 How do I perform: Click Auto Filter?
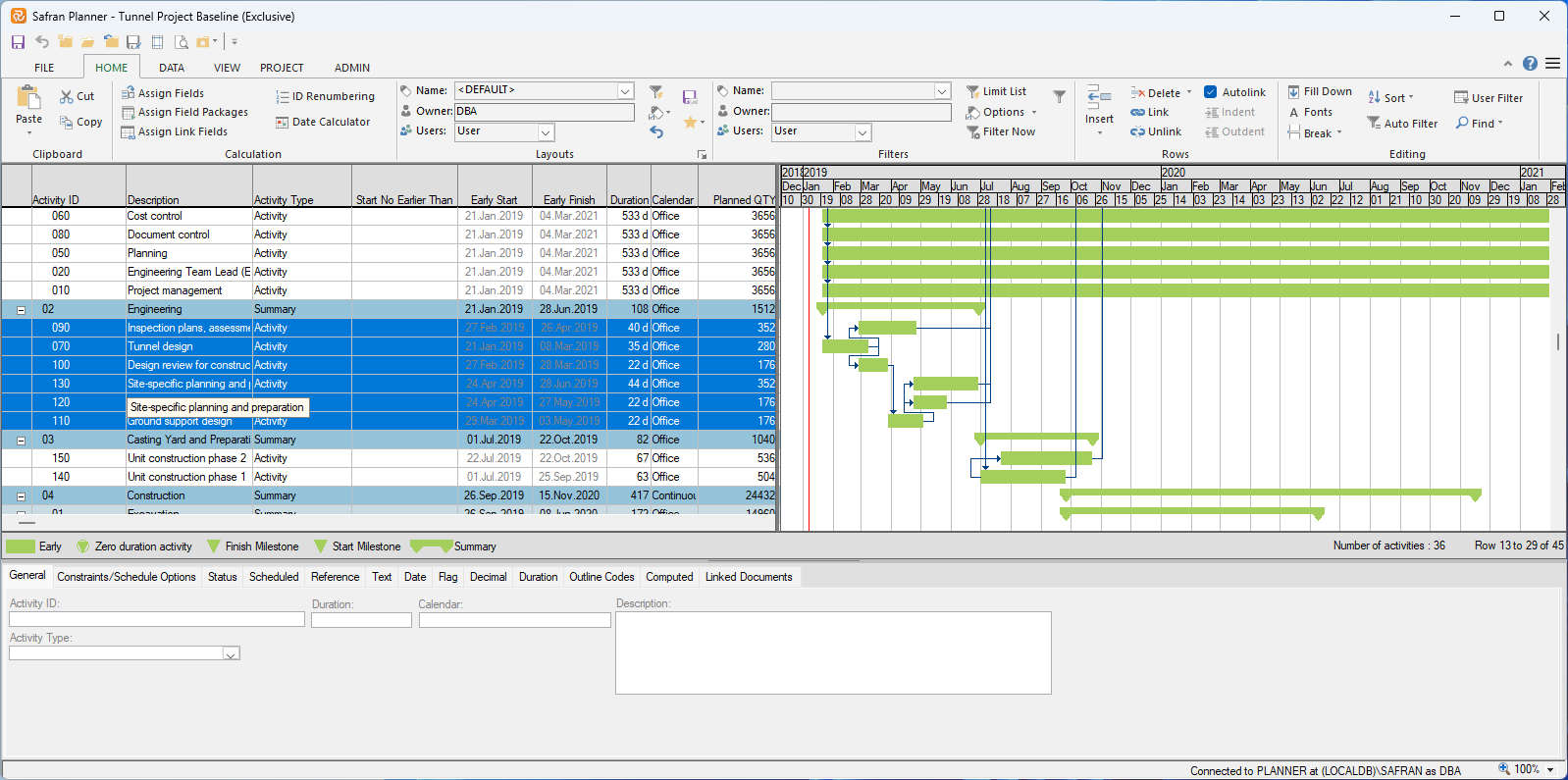pyautogui.click(x=1402, y=124)
